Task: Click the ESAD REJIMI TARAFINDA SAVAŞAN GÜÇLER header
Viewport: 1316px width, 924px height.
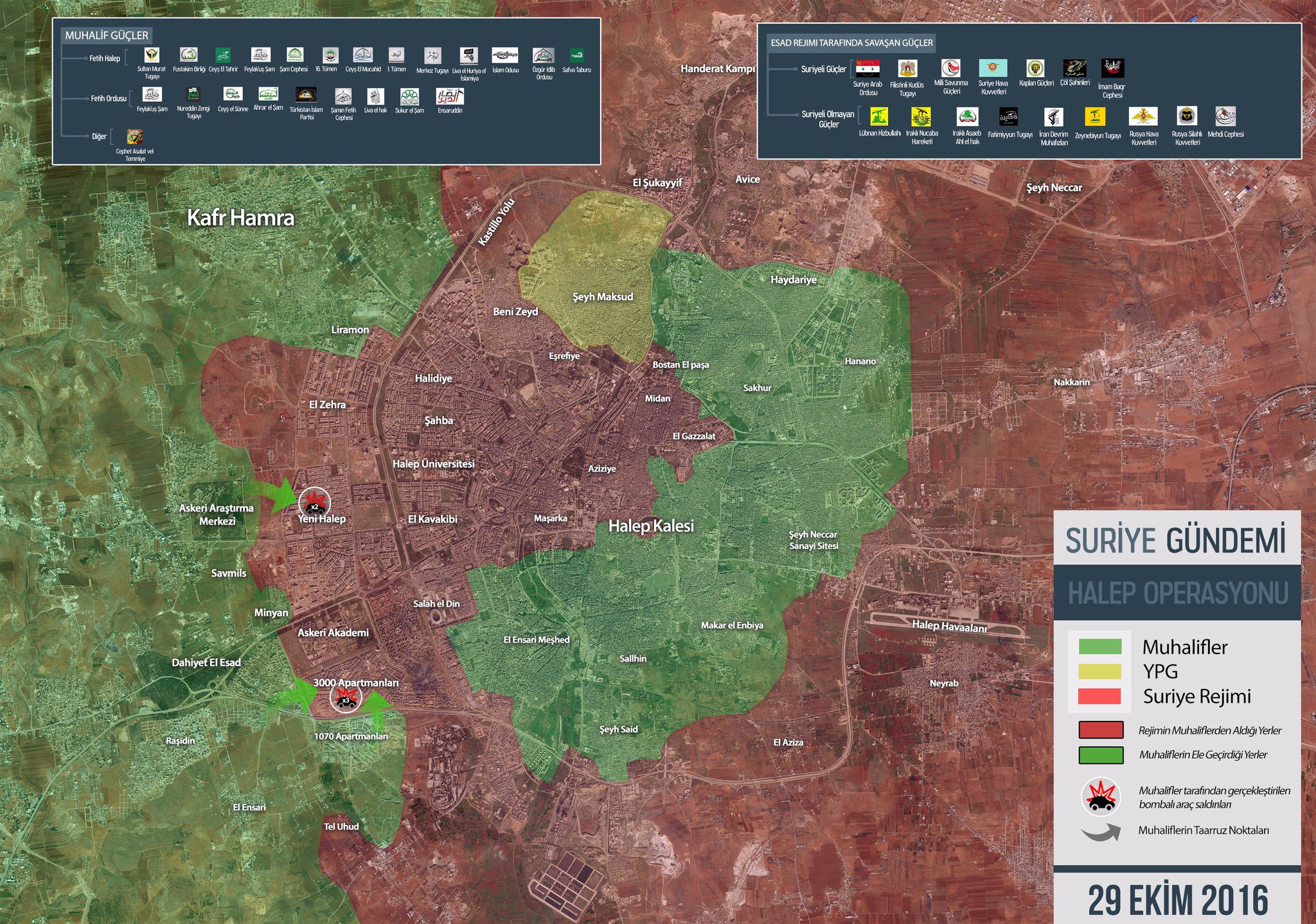Action: coord(851,43)
